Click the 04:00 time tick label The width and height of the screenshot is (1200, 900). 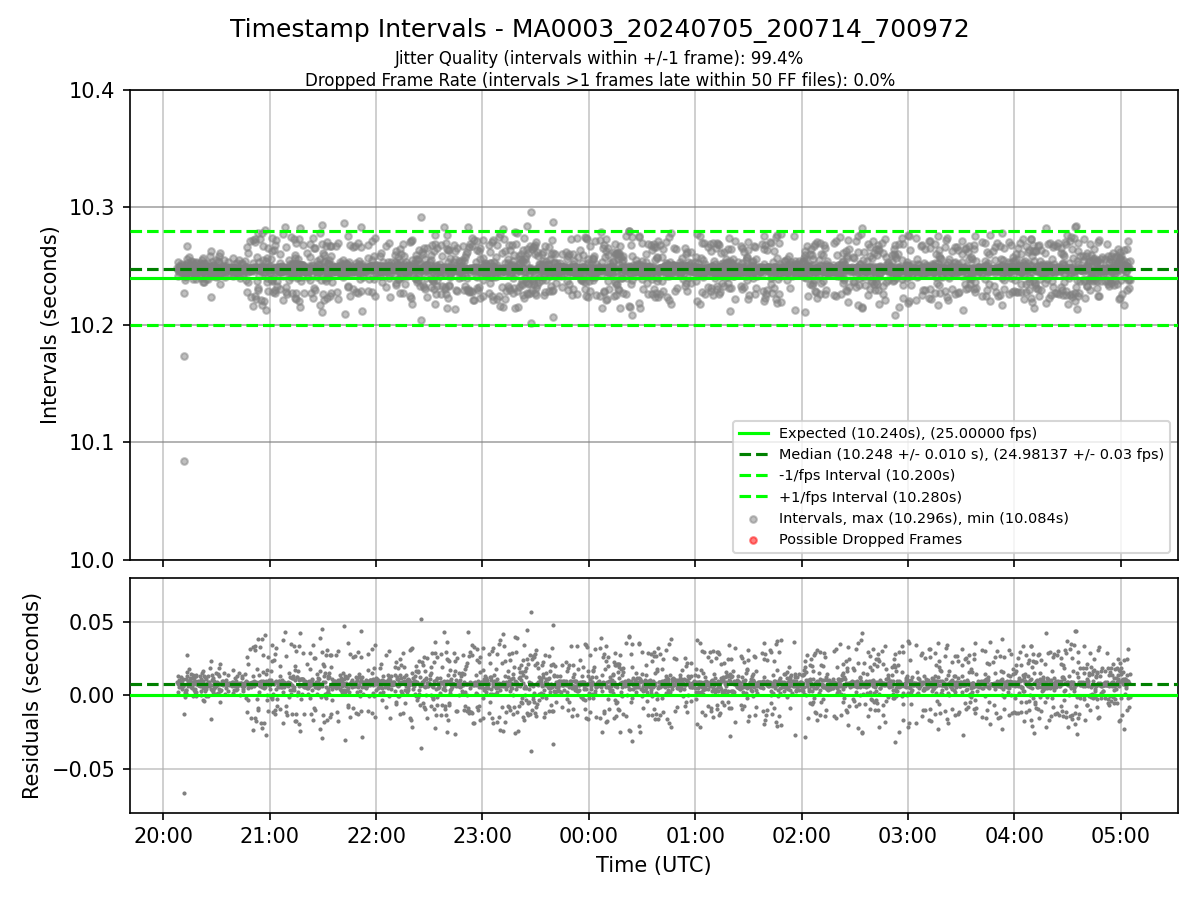pyautogui.click(x=1014, y=834)
